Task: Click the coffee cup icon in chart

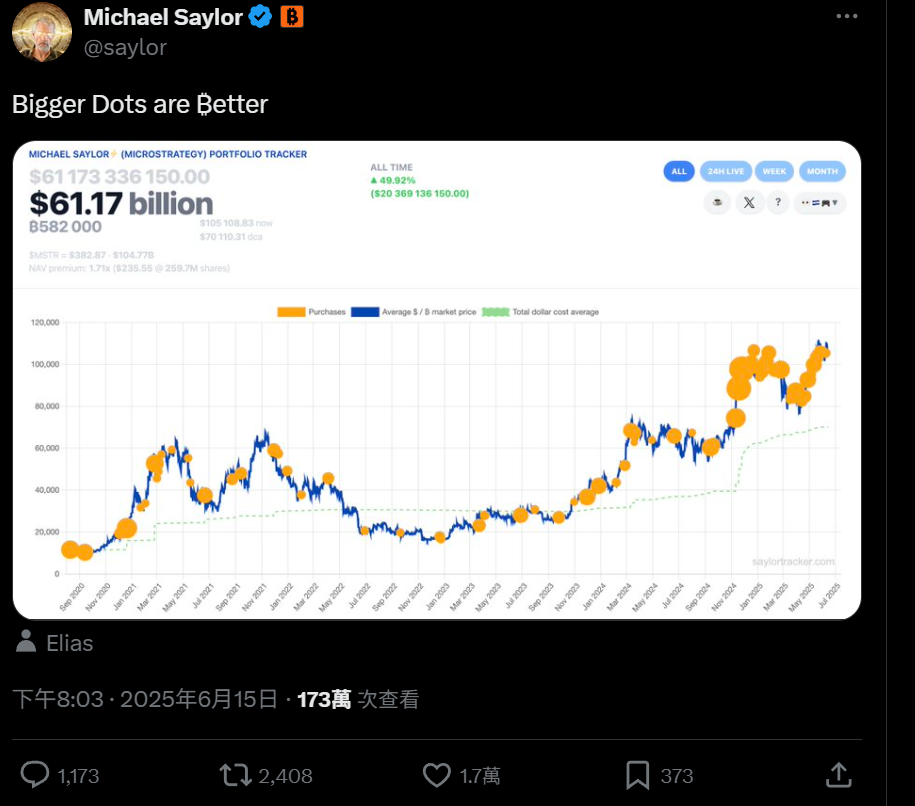Action: pyautogui.click(x=718, y=202)
